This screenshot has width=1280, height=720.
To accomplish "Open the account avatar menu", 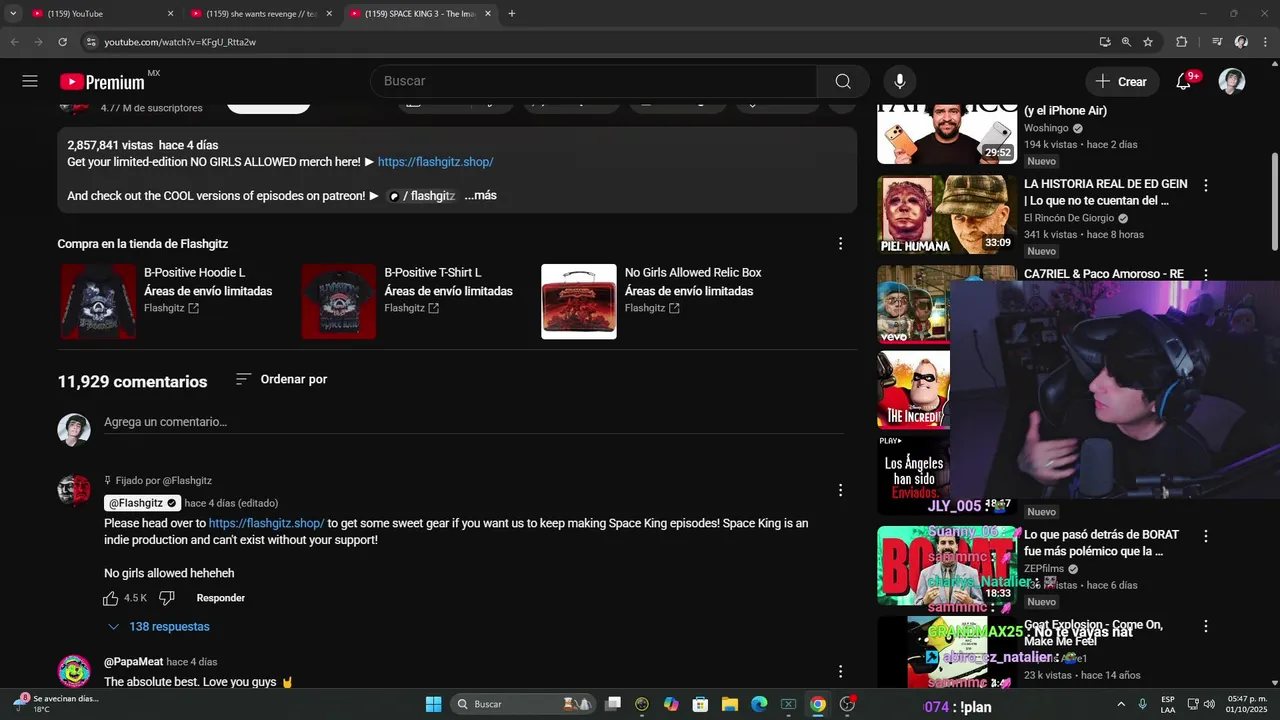I will point(1232,81).
